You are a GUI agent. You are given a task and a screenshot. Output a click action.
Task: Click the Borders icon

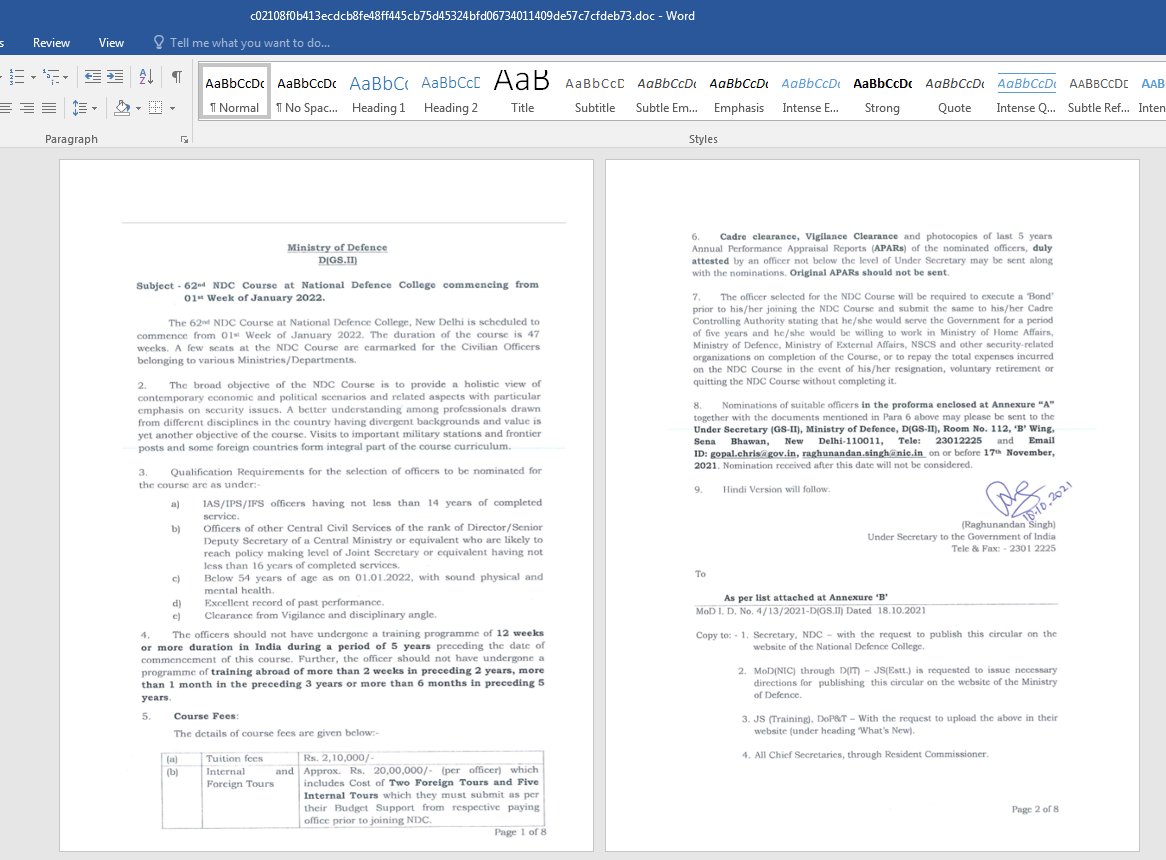click(155, 109)
